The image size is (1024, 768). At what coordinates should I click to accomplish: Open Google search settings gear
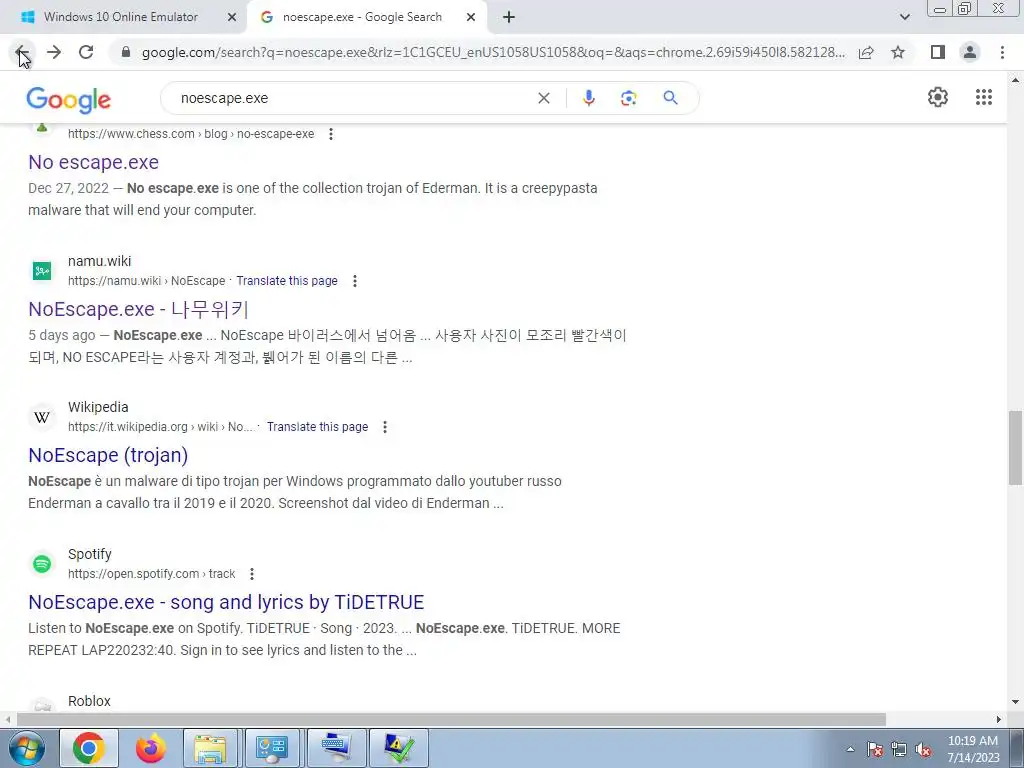click(x=938, y=97)
